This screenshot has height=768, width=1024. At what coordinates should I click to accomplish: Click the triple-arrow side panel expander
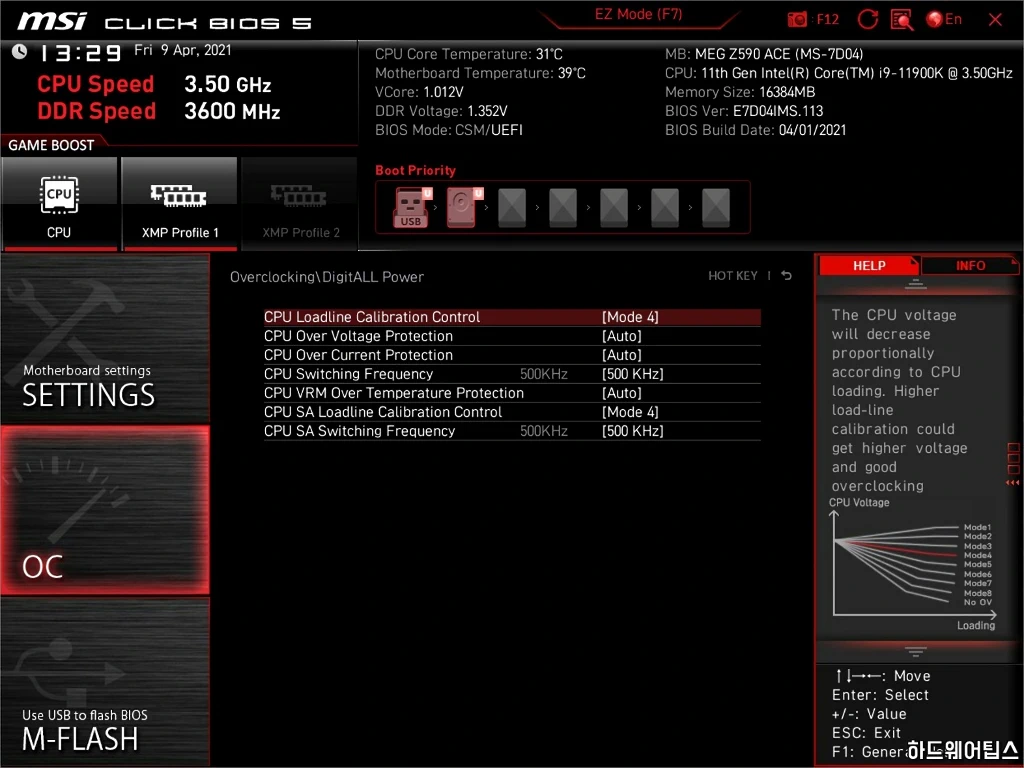pos(1013,483)
